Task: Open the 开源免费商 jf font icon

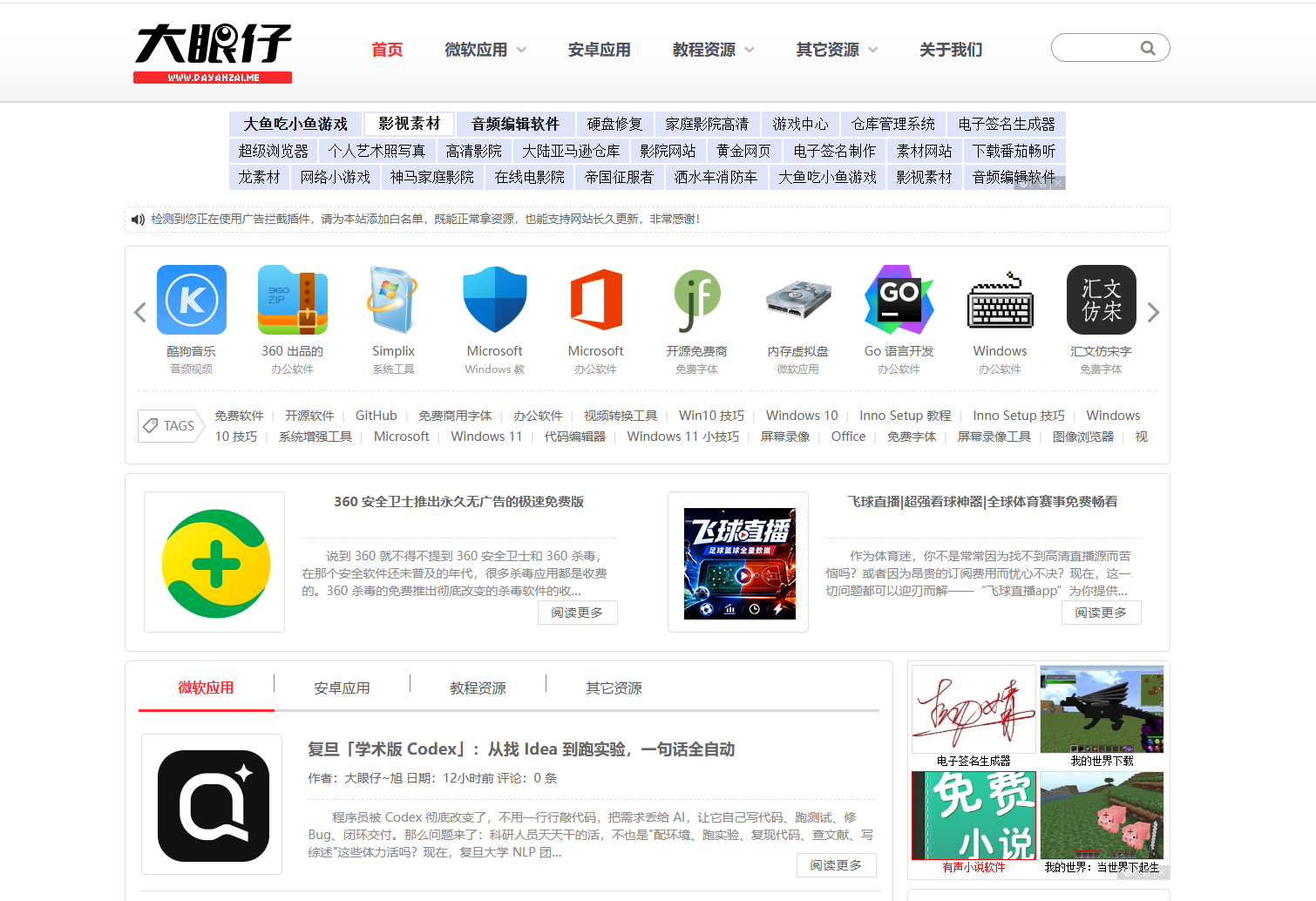Action: point(697,300)
